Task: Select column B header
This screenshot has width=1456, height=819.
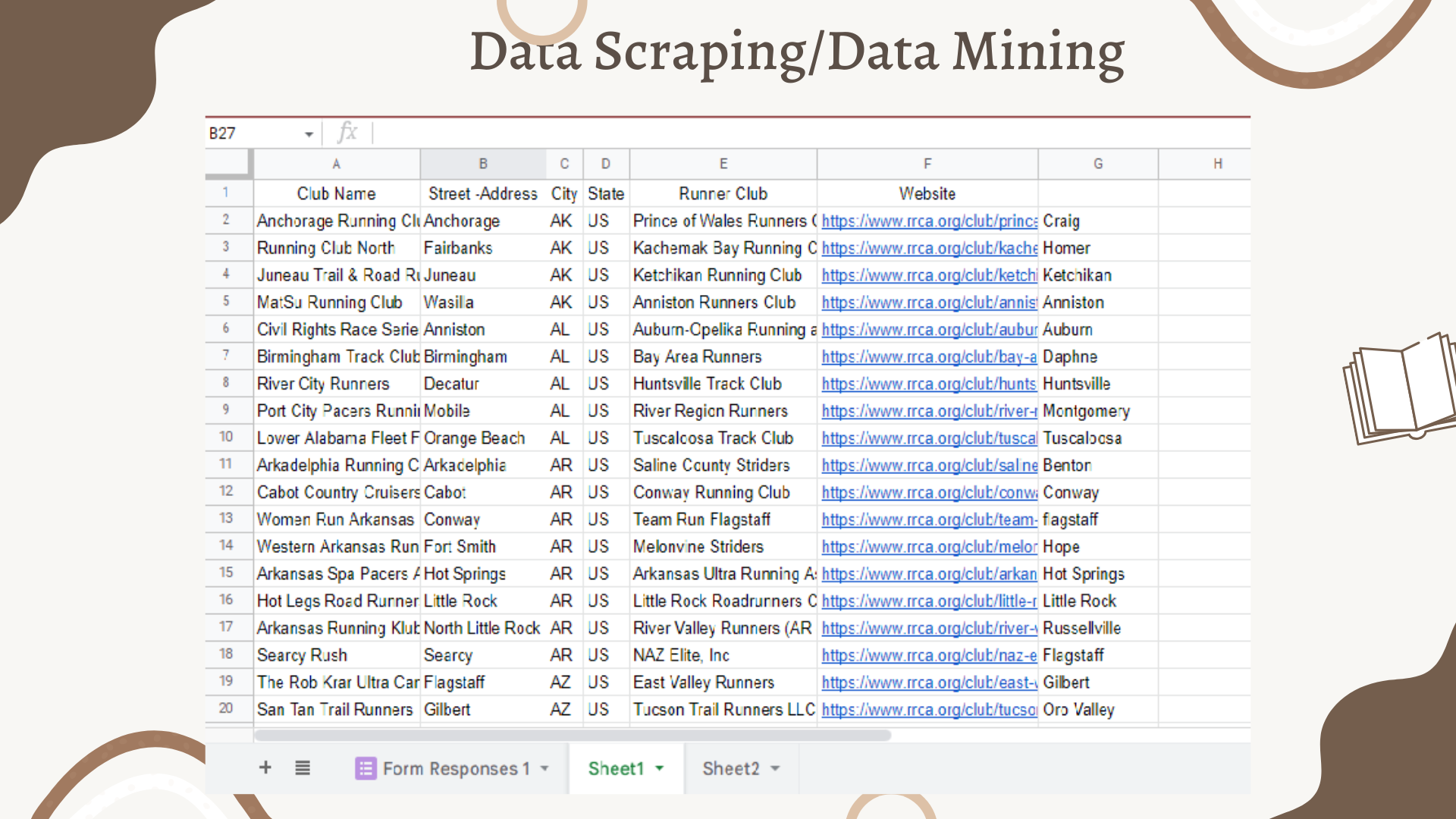Action: click(483, 164)
